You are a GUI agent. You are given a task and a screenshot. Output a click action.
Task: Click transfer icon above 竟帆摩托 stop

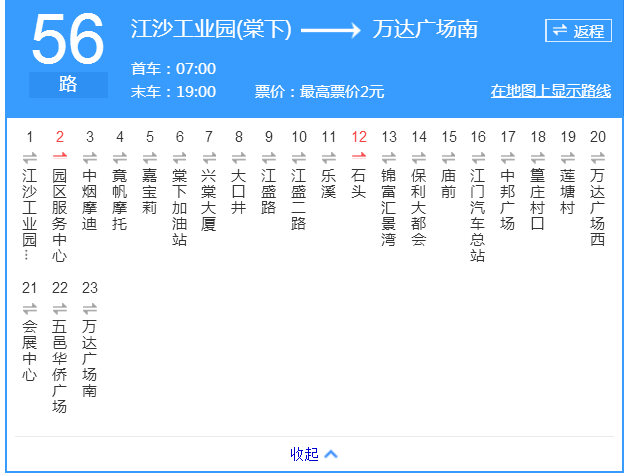point(120,158)
